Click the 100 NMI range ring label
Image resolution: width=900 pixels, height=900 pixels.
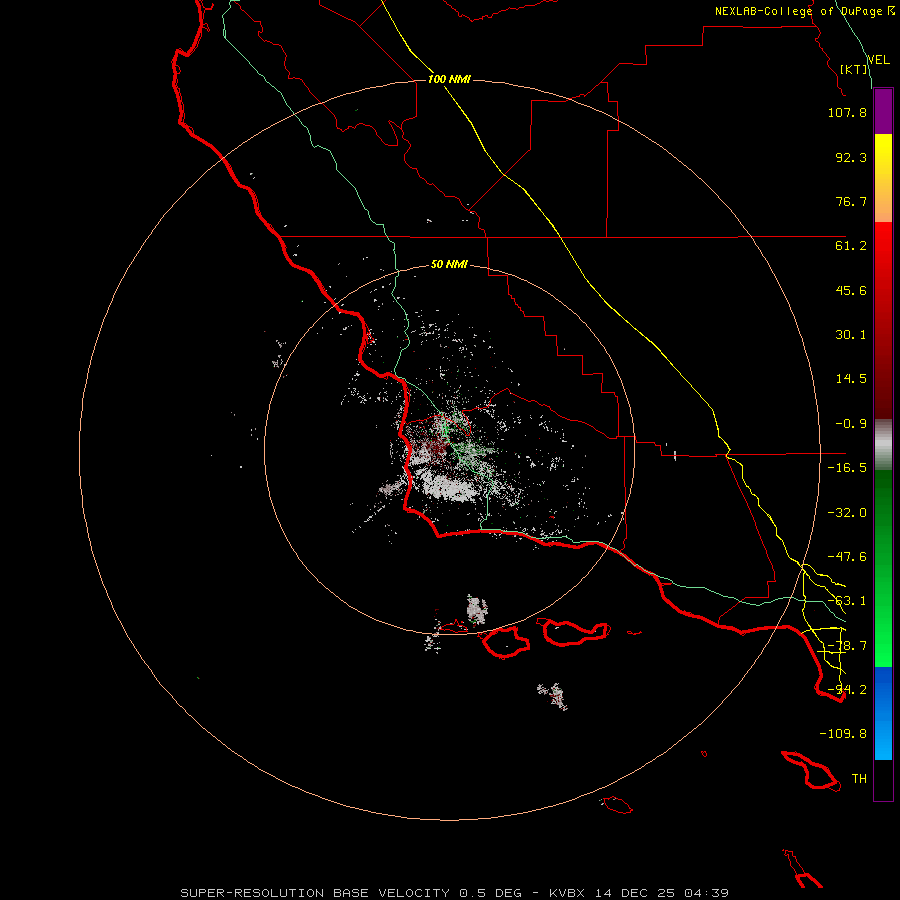point(449,79)
